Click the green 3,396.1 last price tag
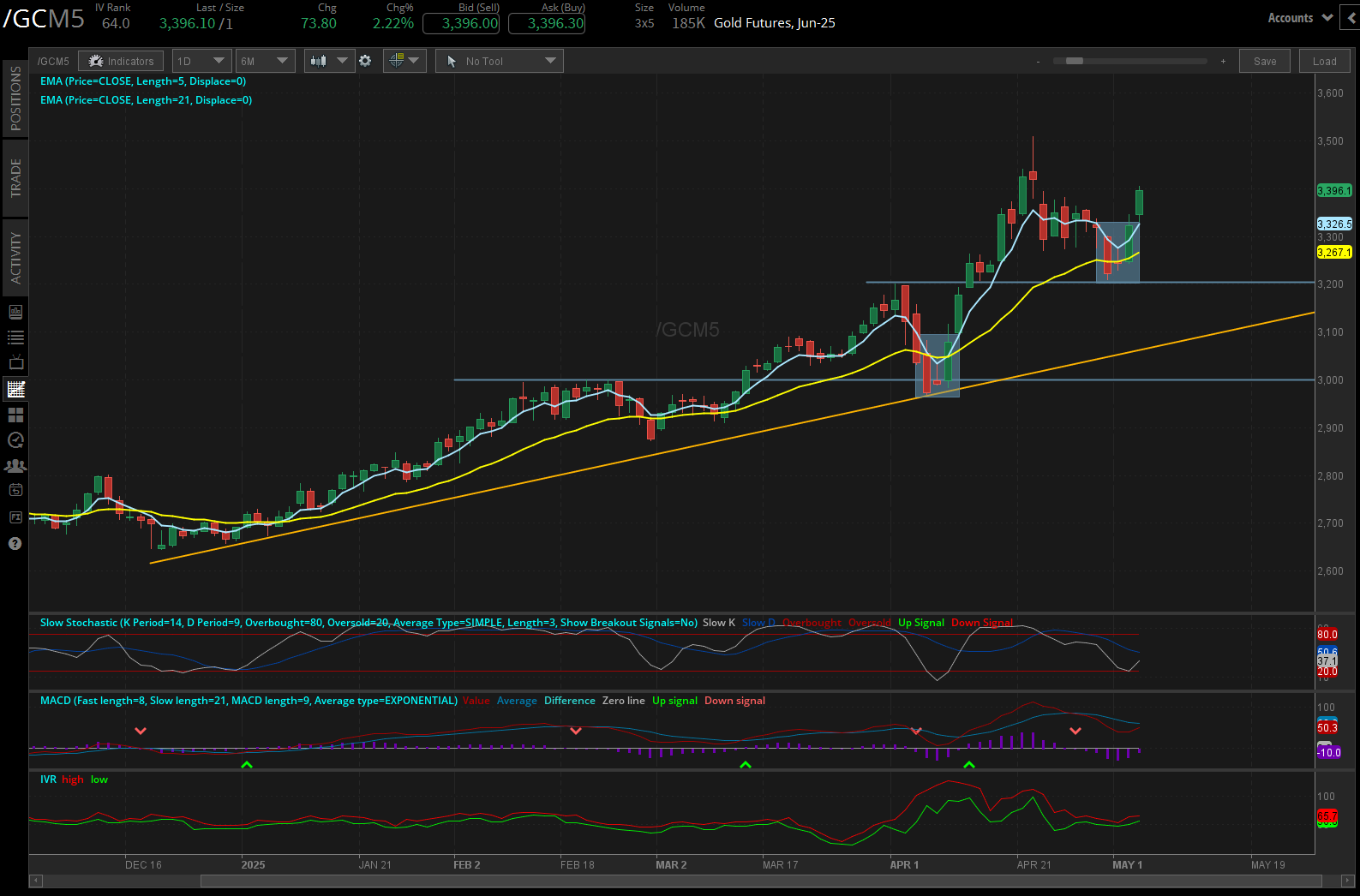Image resolution: width=1360 pixels, height=896 pixels. click(1334, 190)
